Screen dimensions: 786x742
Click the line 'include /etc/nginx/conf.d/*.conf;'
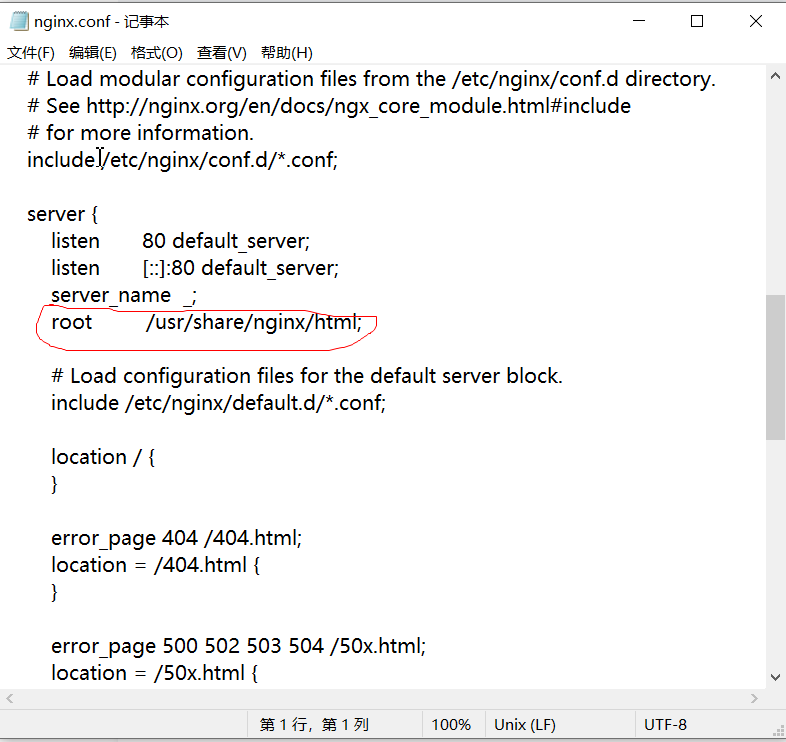(182, 160)
